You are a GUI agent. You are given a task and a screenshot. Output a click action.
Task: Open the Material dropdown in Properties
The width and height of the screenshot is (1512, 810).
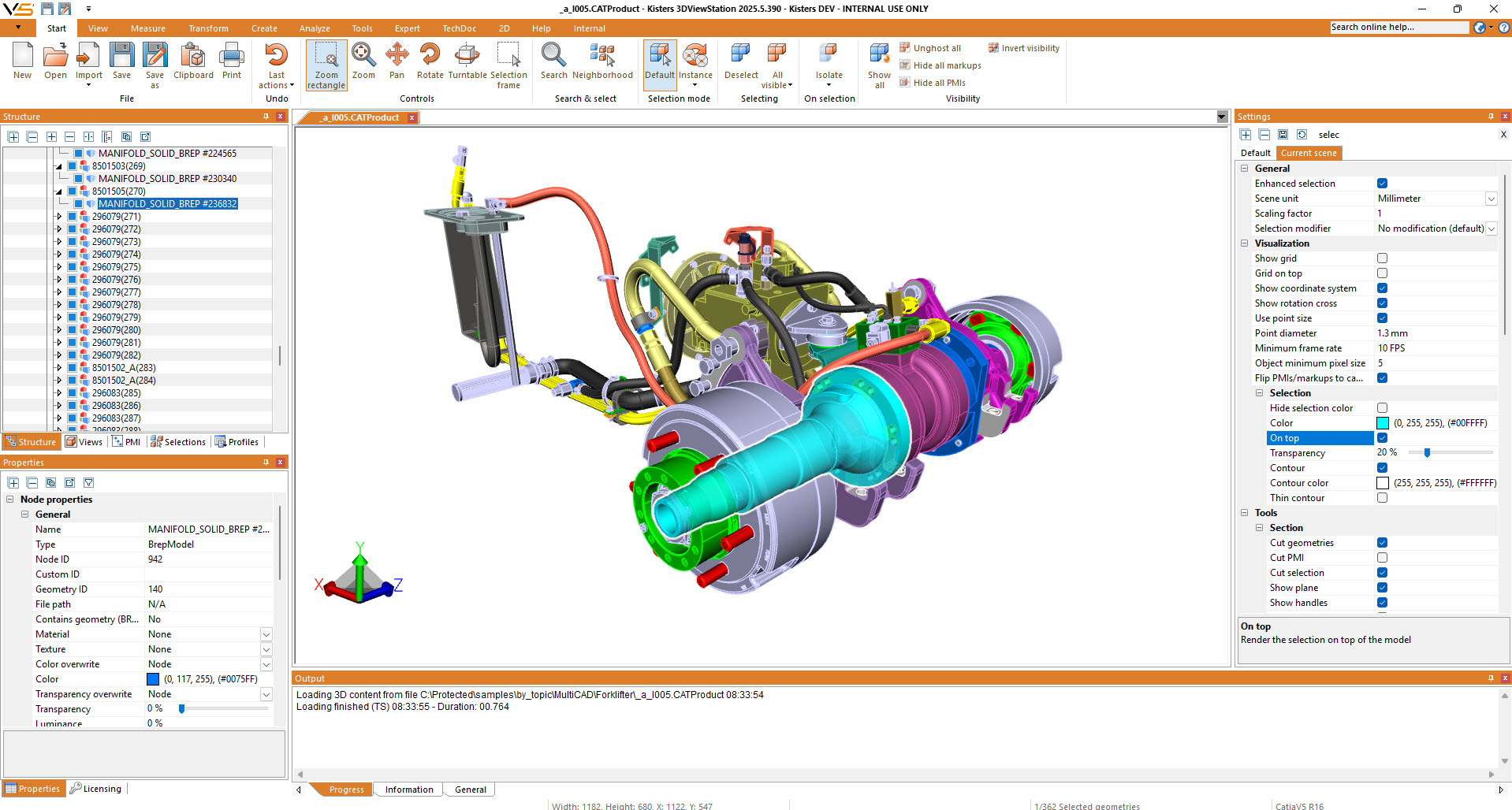tap(266, 634)
